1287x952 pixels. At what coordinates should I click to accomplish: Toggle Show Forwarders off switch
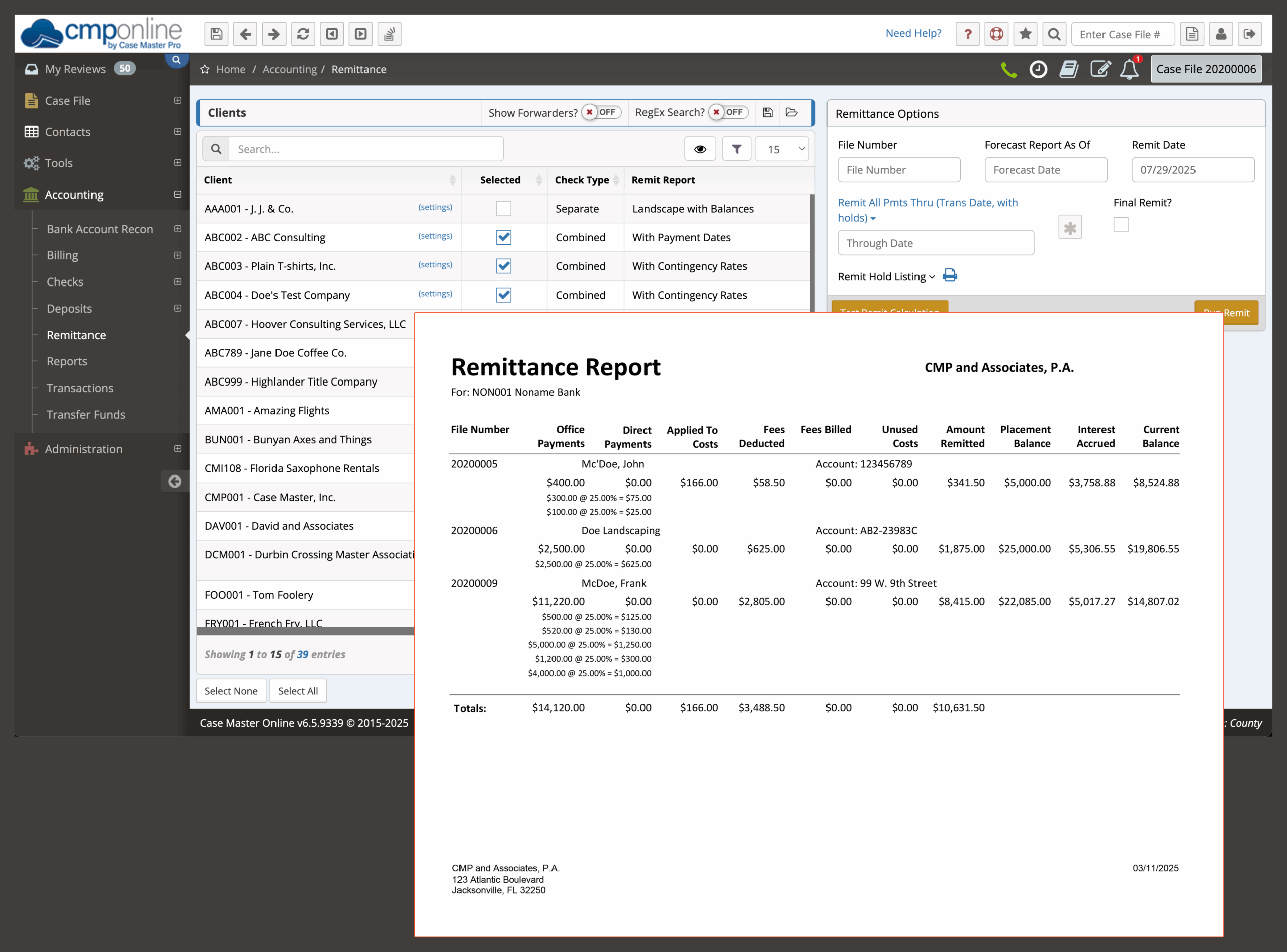tap(601, 112)
